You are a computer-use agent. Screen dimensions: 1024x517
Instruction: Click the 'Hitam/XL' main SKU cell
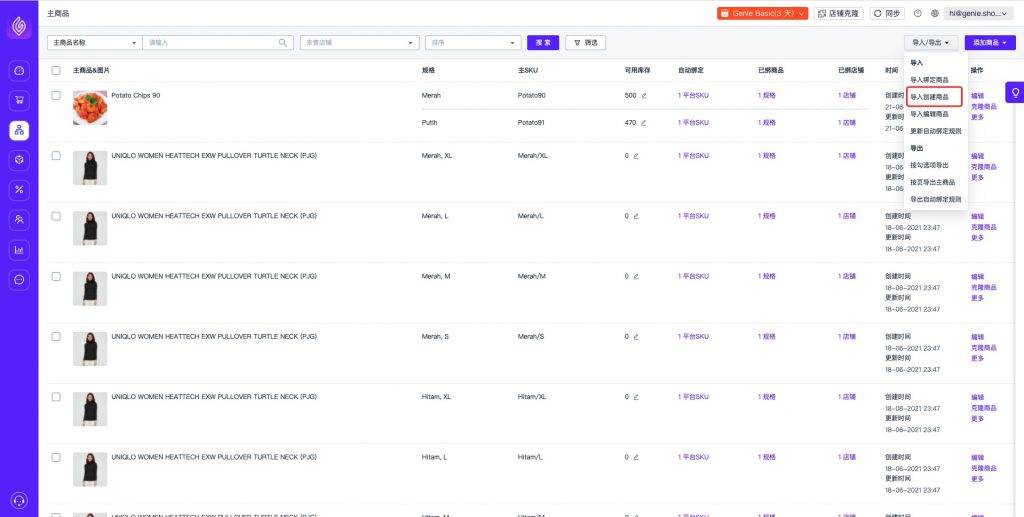(532, 397)
